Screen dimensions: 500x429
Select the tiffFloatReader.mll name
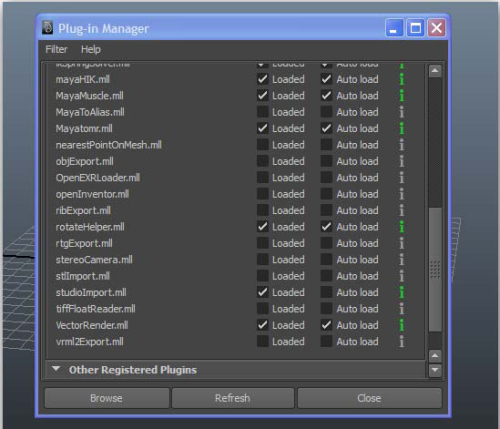[96, 309]
